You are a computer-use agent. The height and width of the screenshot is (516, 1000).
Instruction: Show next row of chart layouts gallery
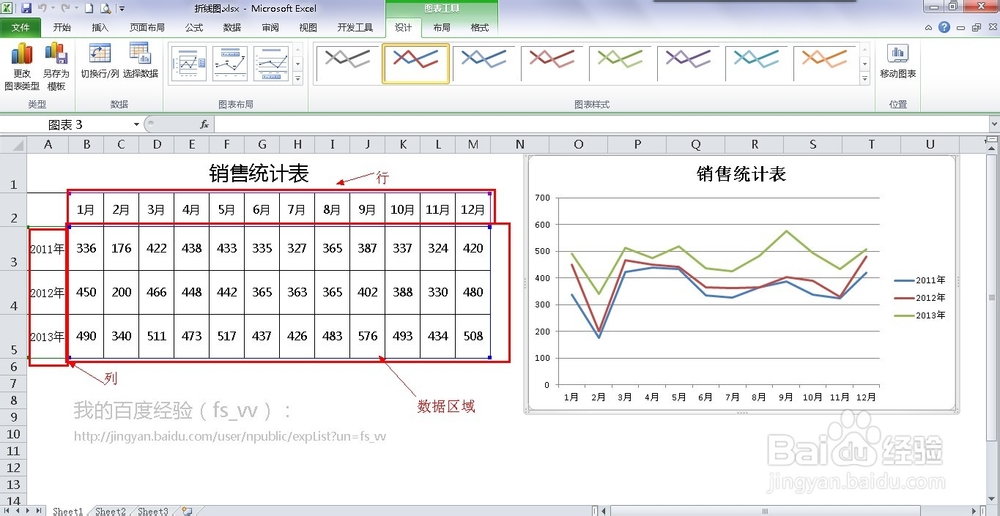pos(298,64)
